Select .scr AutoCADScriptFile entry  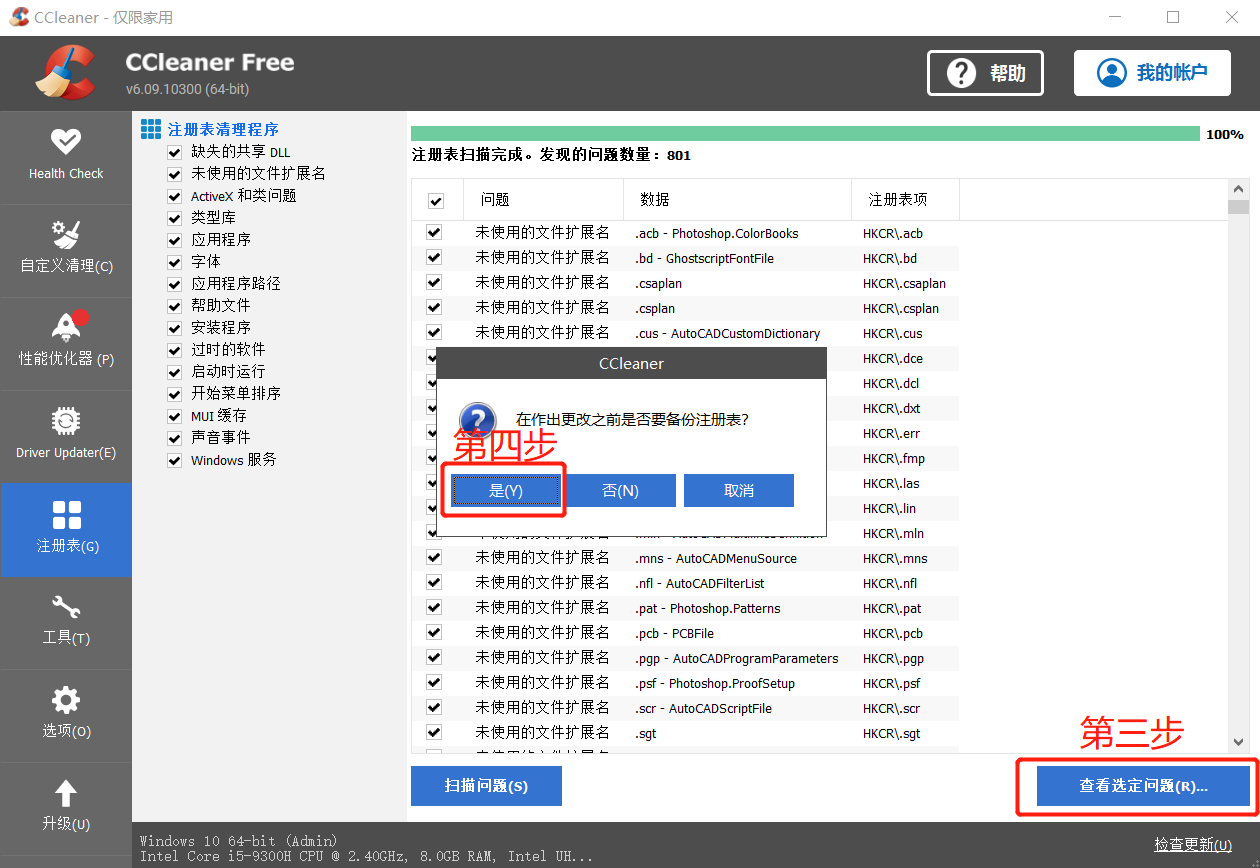point(704,708)
